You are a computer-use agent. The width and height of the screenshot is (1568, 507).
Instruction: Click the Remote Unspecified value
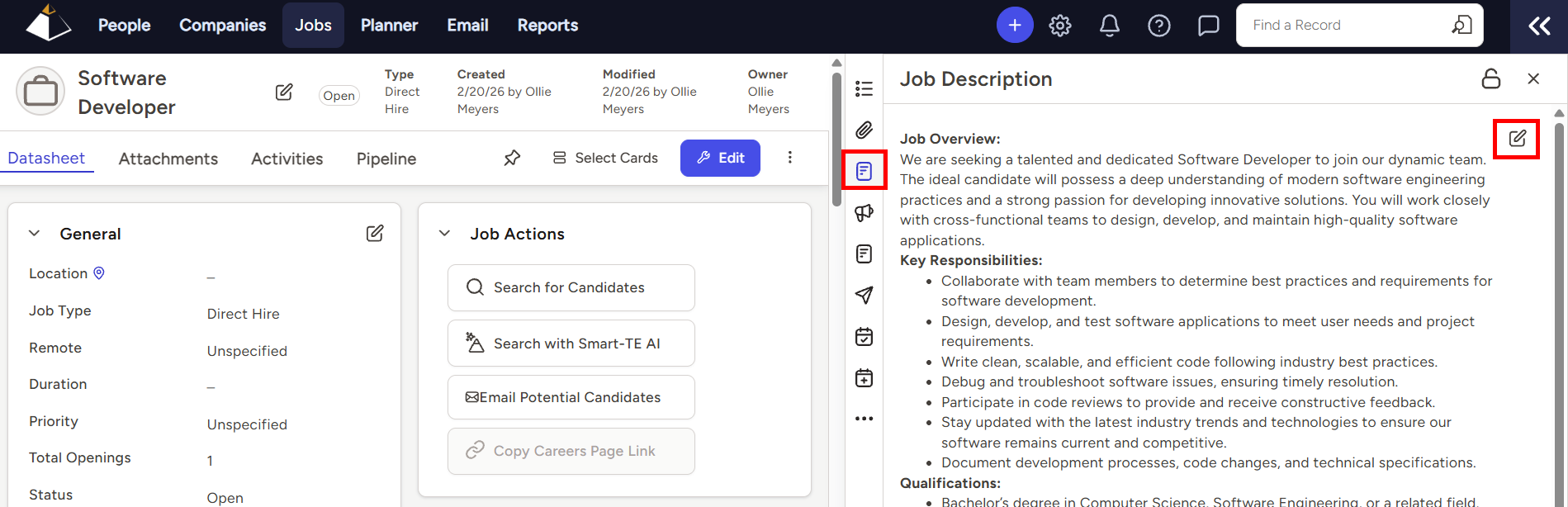coord(247,351)
